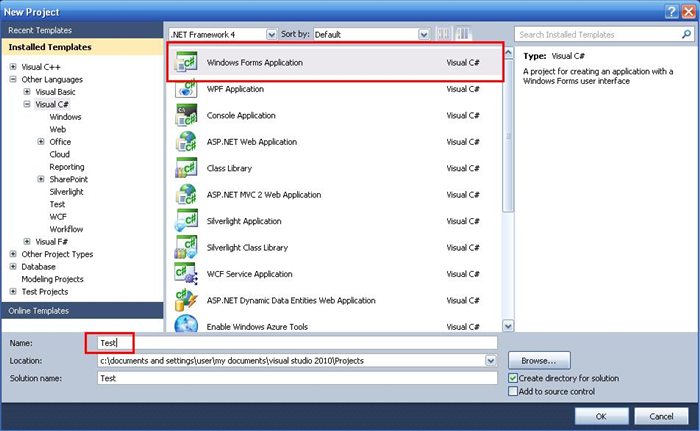Expand the Visual C++ tree node
Viewport: 700px width, 431px height.
click(13, 67)
